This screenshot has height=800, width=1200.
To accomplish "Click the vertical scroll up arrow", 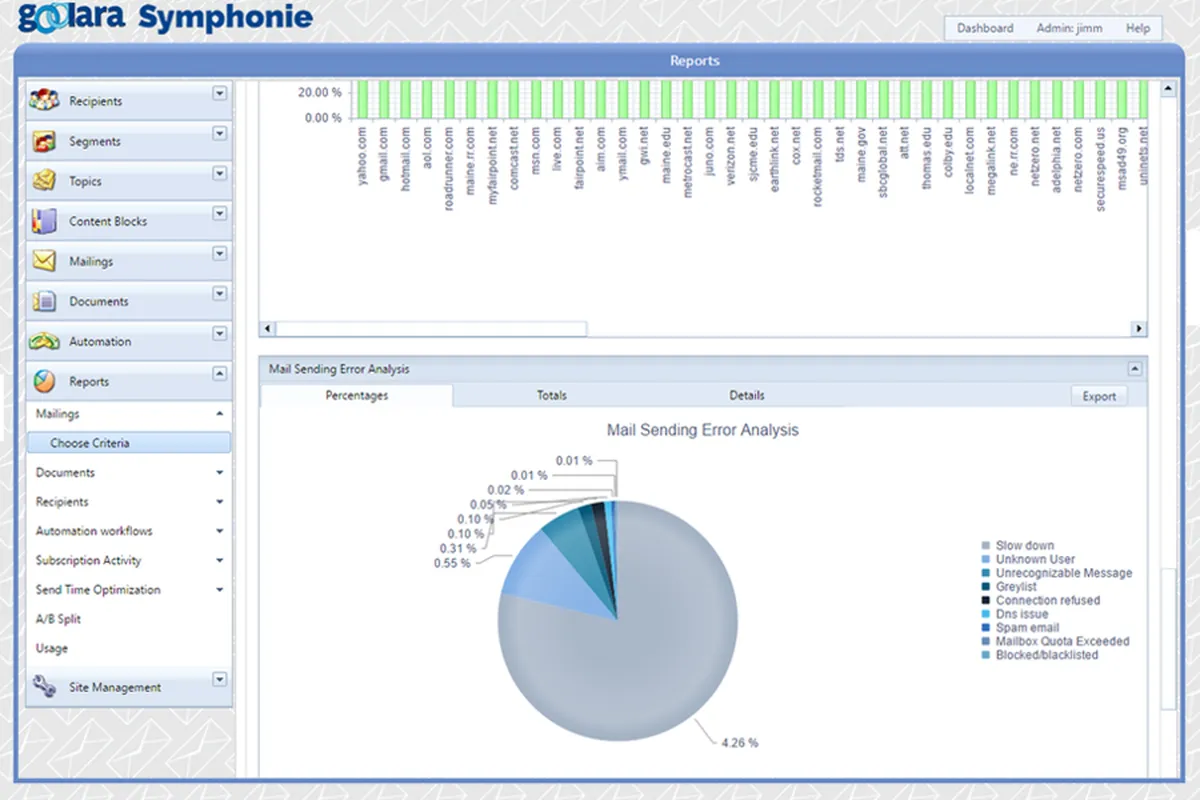I will coord(1168,90).
